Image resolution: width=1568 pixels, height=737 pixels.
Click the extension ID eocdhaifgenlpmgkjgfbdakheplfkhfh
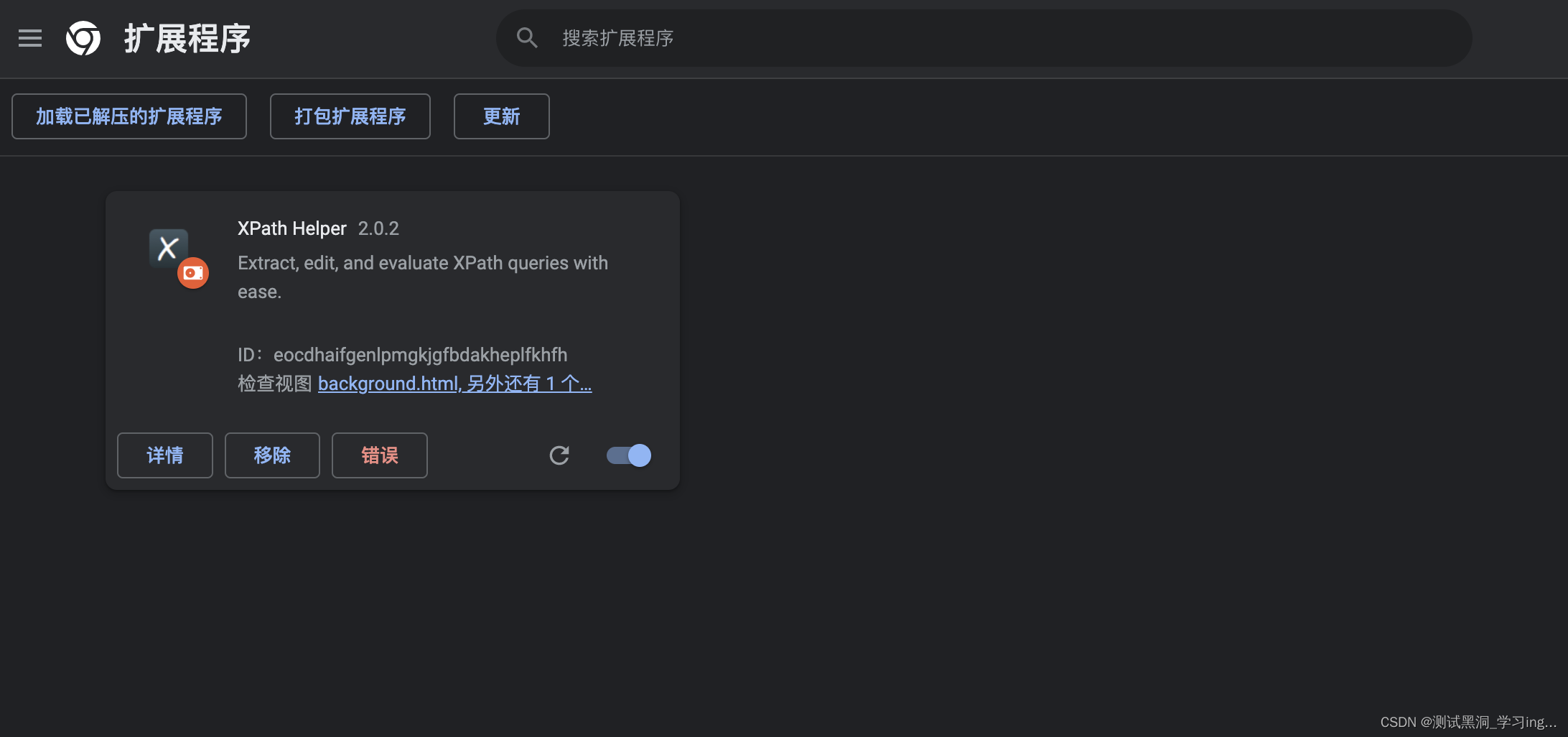point(420,355)
